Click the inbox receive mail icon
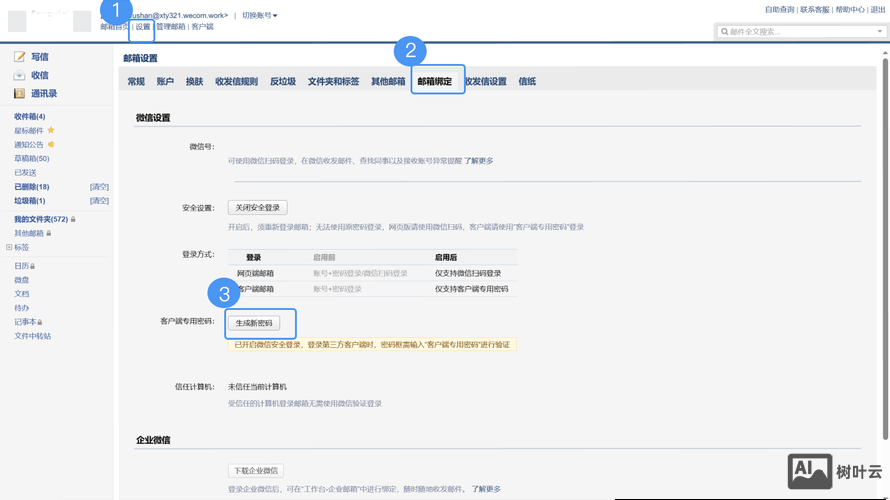The width and height of the screenshot is (890, 500). pyautogui.click(x=19, y=75)
